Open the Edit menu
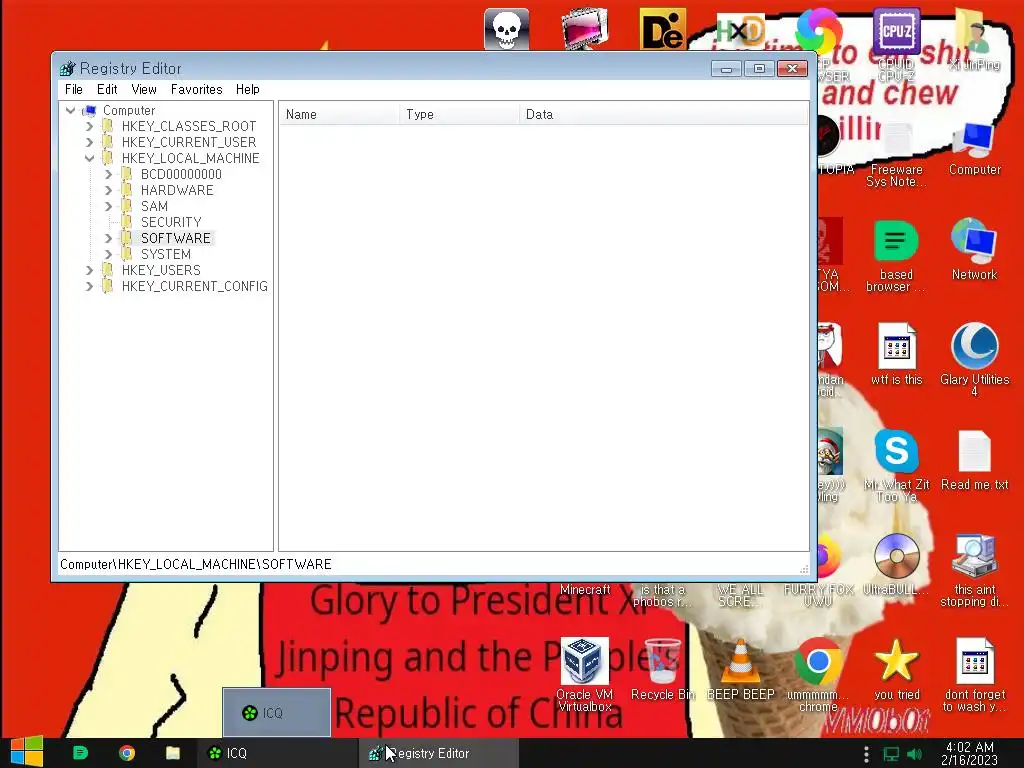 point(107,89)
